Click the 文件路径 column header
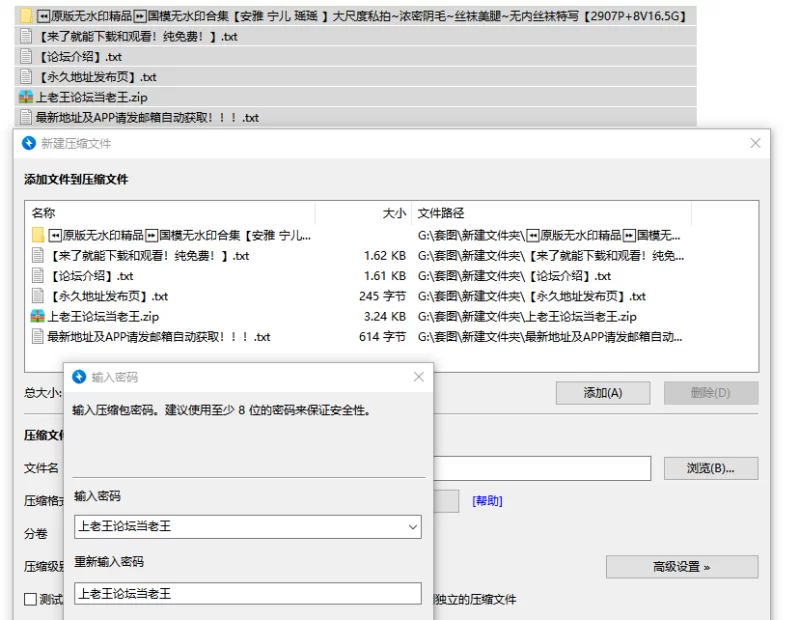This screenshot has width=800, height=620. click(441, 213)
